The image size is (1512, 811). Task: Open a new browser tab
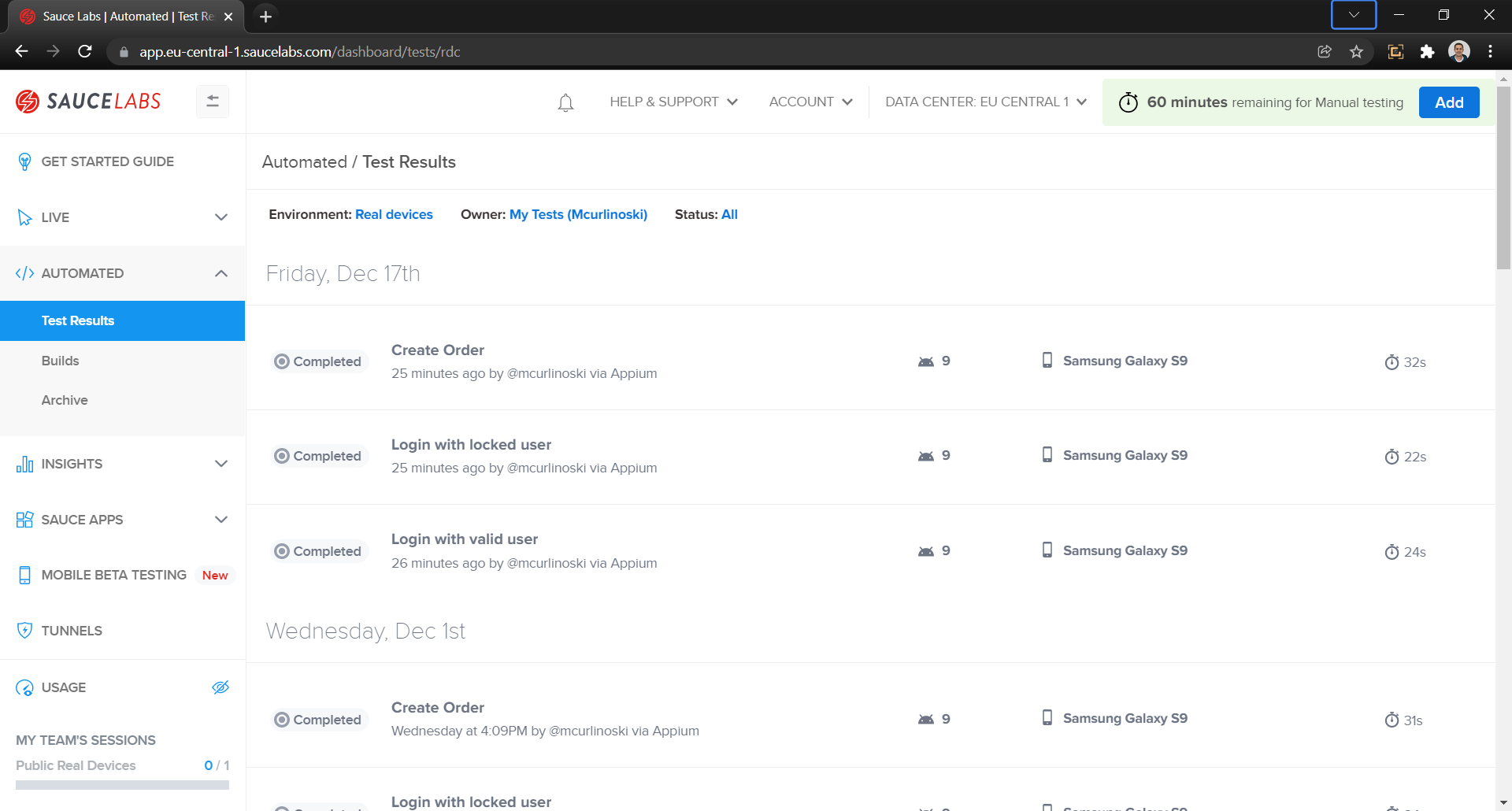[265, 17]
